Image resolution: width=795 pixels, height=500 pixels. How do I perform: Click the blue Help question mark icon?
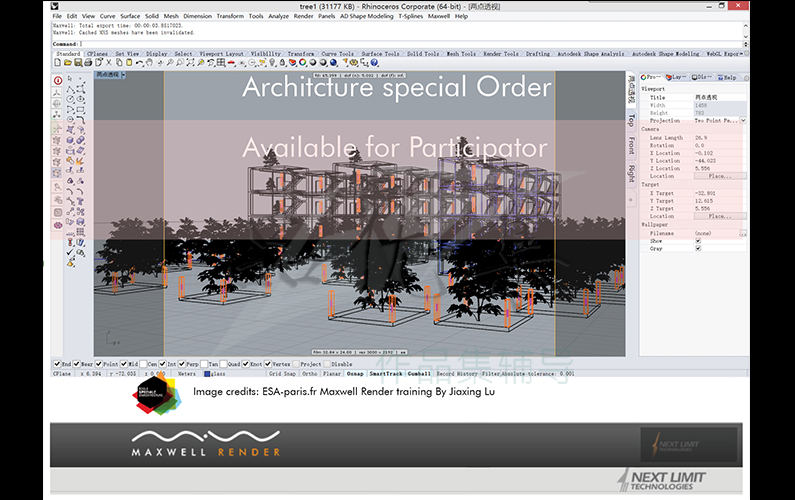(374, 62)
